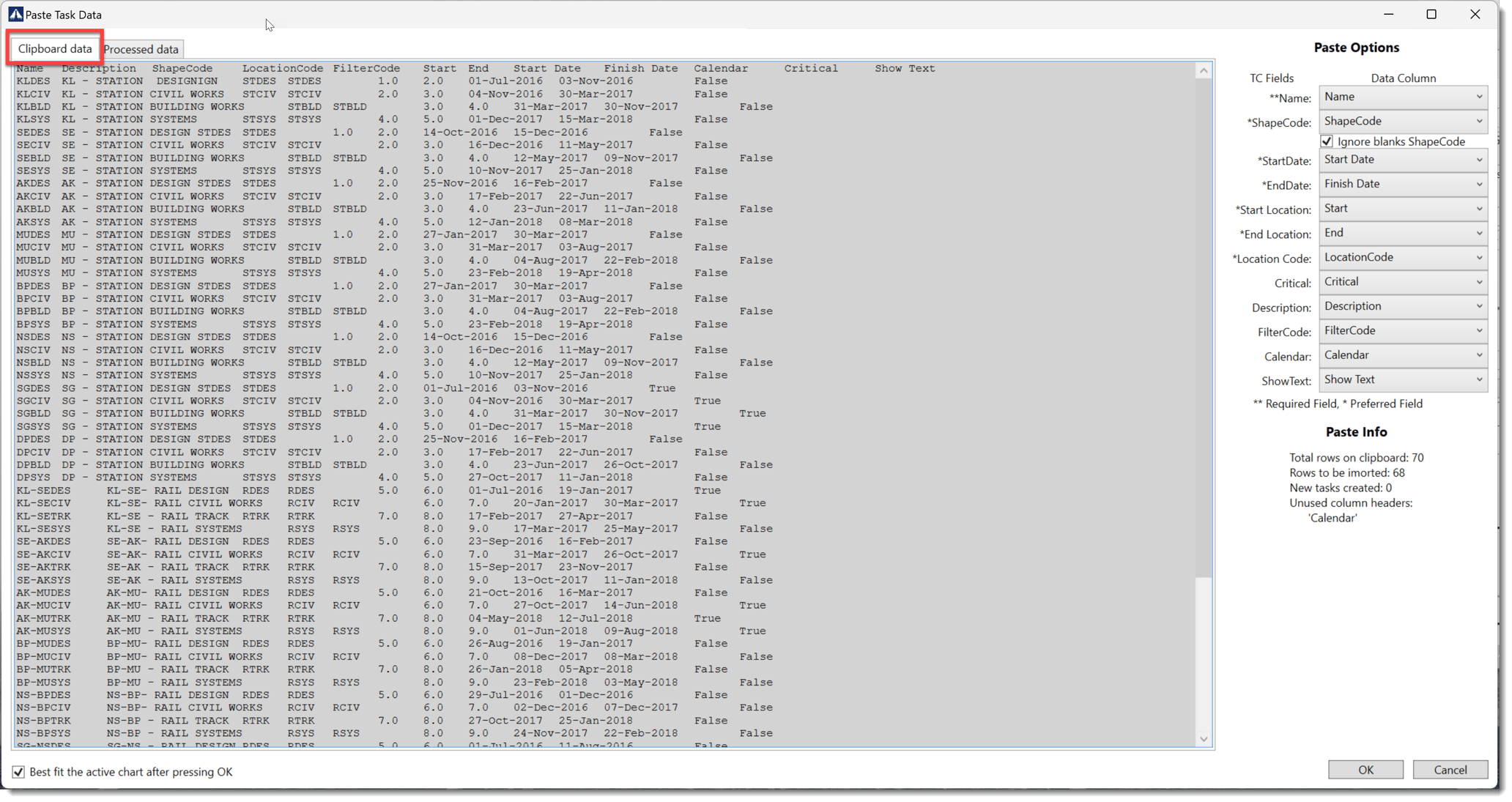Minimize the Paste Task Data window

click(1388, 14)
